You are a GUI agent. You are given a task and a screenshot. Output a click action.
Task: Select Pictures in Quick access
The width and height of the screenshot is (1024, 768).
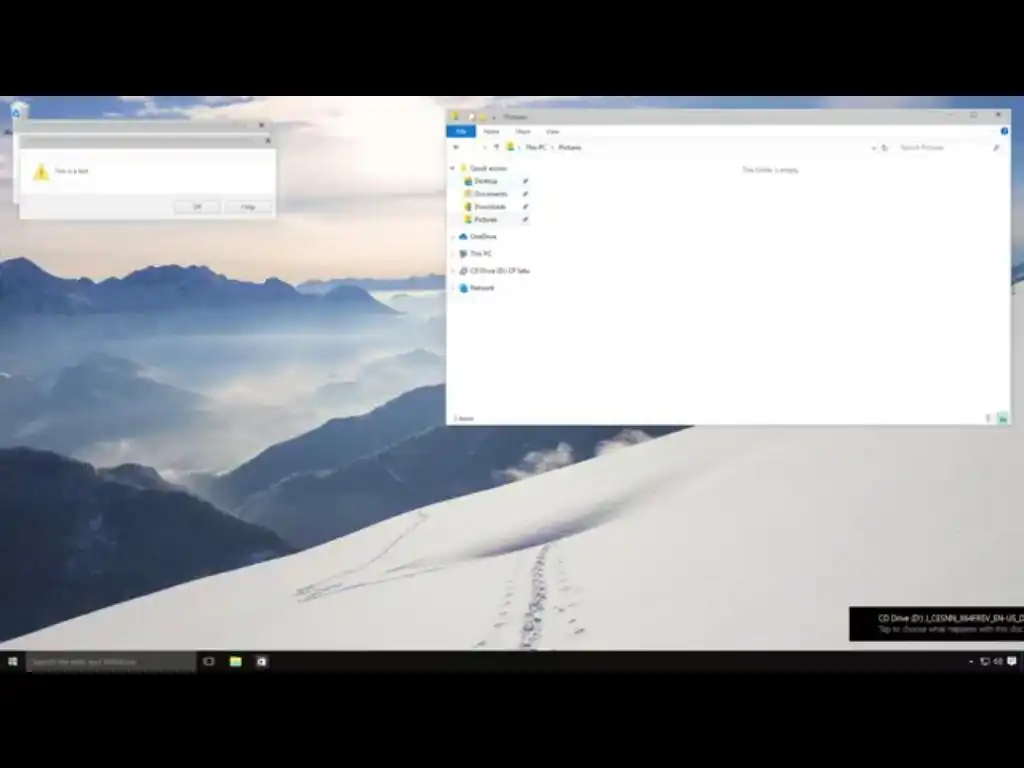coord(480,220)
